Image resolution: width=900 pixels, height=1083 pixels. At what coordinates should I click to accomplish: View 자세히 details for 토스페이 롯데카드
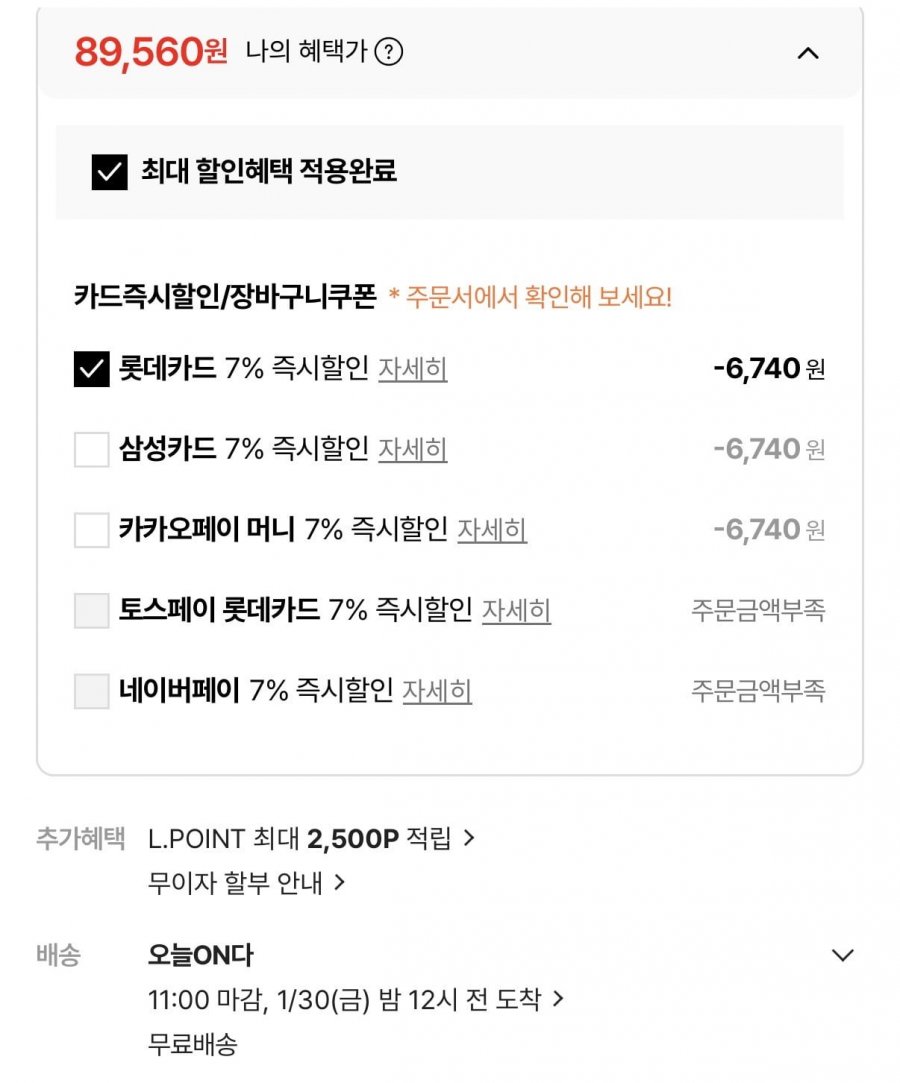[516, 610]
